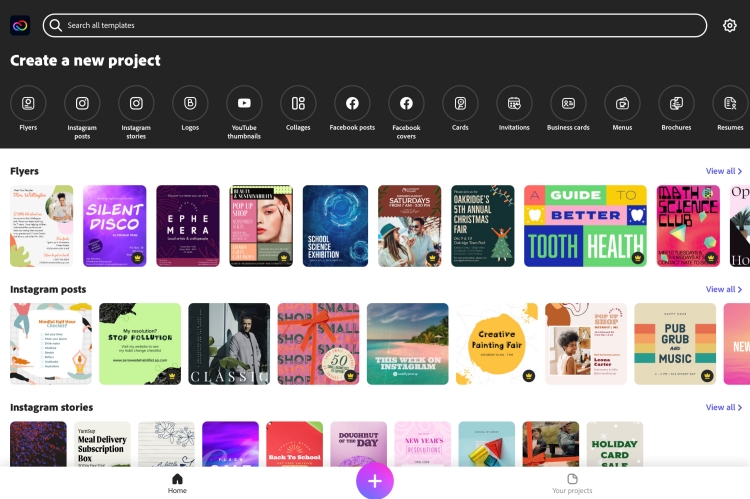Screen dimensions: 750x499
Task: Open the Classic fashion Instagram post
Action: click(229, 344)
